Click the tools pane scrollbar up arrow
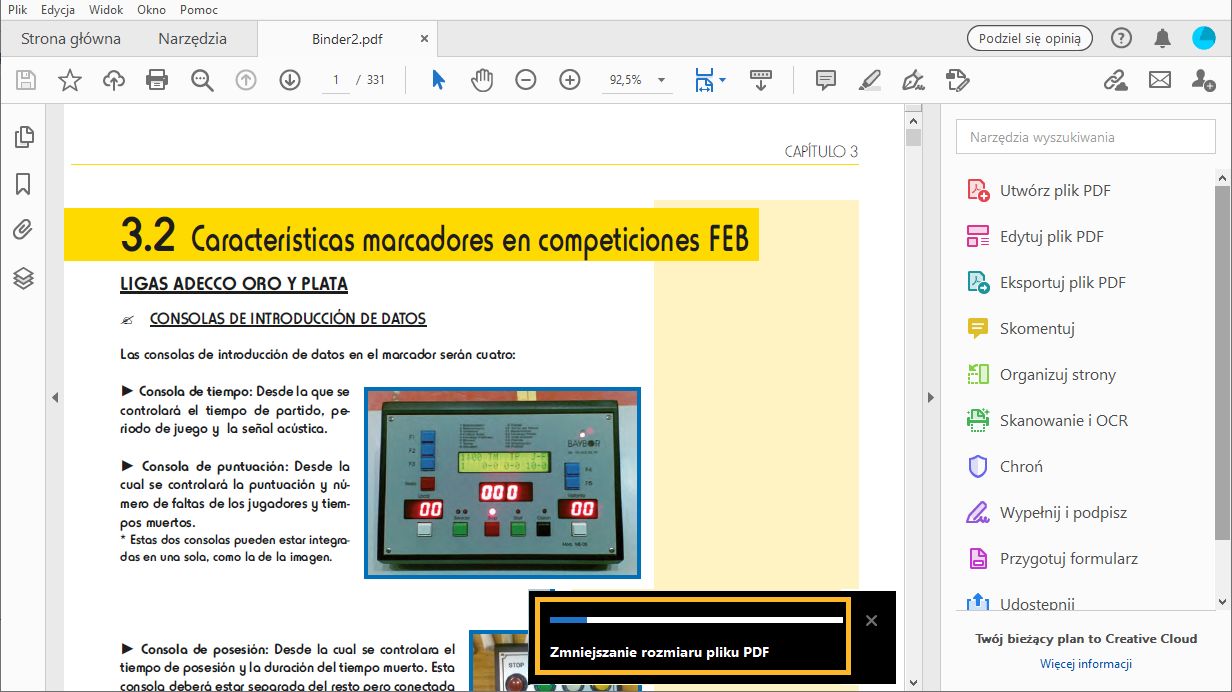The image size is (1232, 692). [x=1223, y=179]
